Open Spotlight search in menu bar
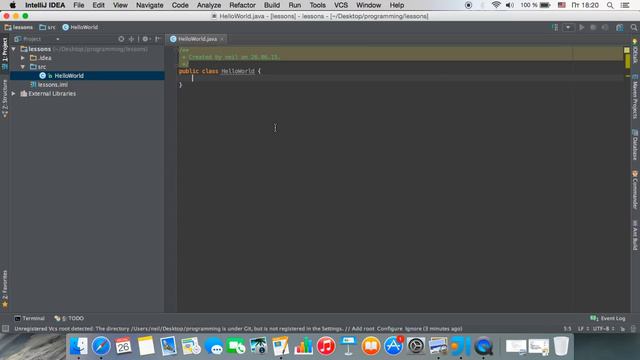Screen dimensions: 640x360 610,5
